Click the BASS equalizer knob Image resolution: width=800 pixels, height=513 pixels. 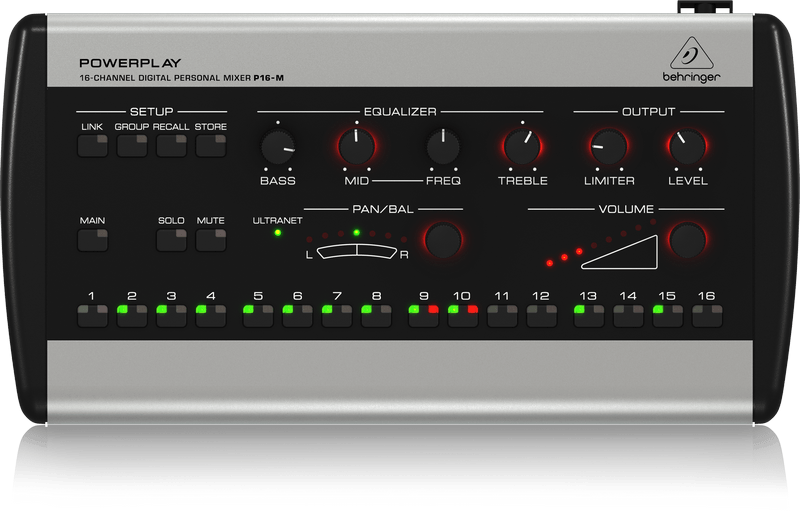click(277, 149)
